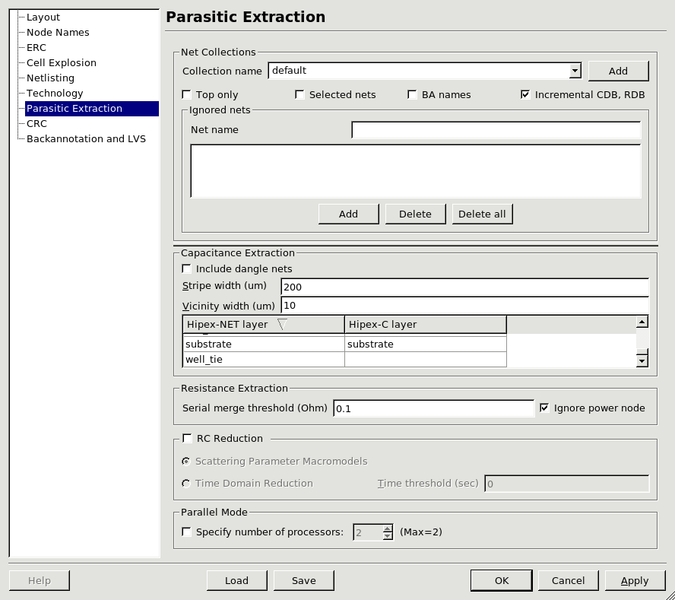Toggle Incremental CDB, RDB checkbox
Viewport: 675px width, 600px height.
(525, 95)
